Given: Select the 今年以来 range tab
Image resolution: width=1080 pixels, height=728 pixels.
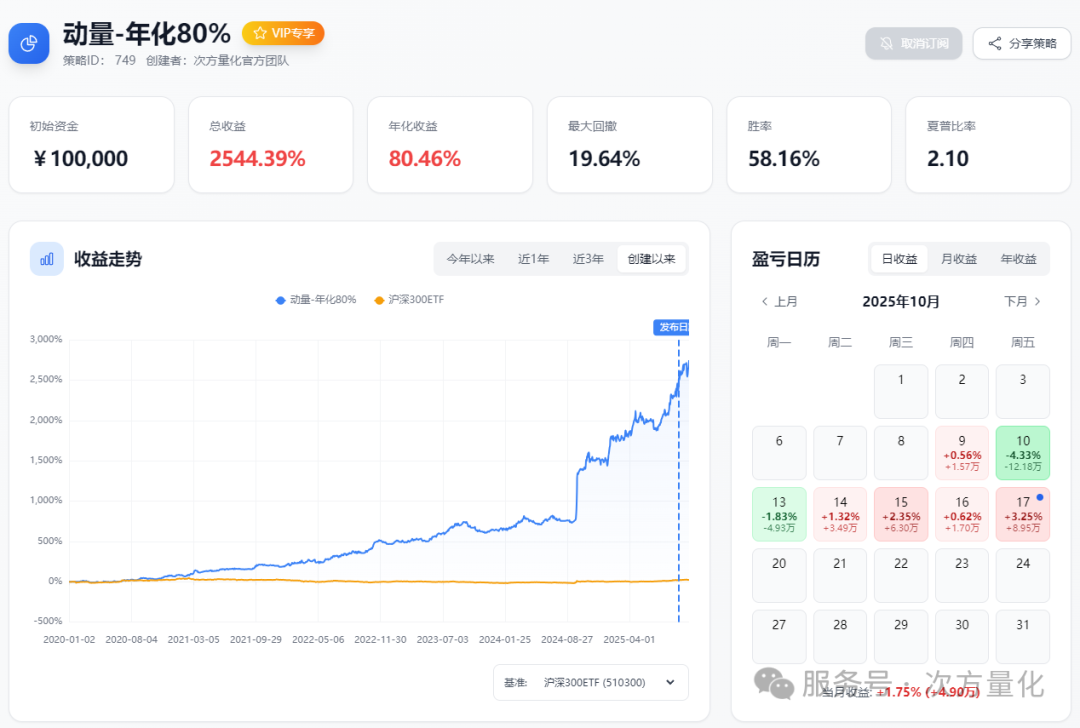Looking at the screenshot, I should point(470,258).
